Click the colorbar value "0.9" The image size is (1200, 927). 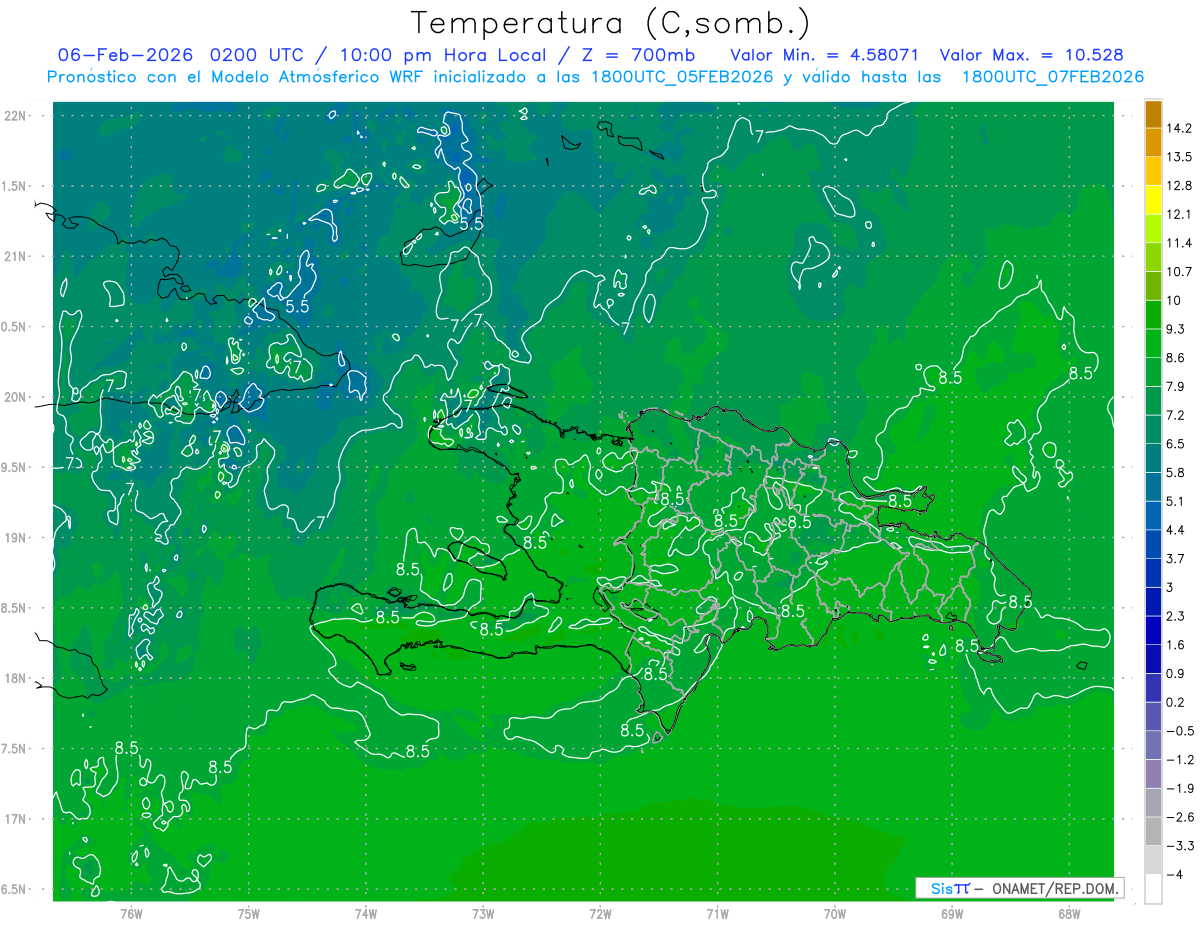pyautogui.click(x=1176, y=674)
